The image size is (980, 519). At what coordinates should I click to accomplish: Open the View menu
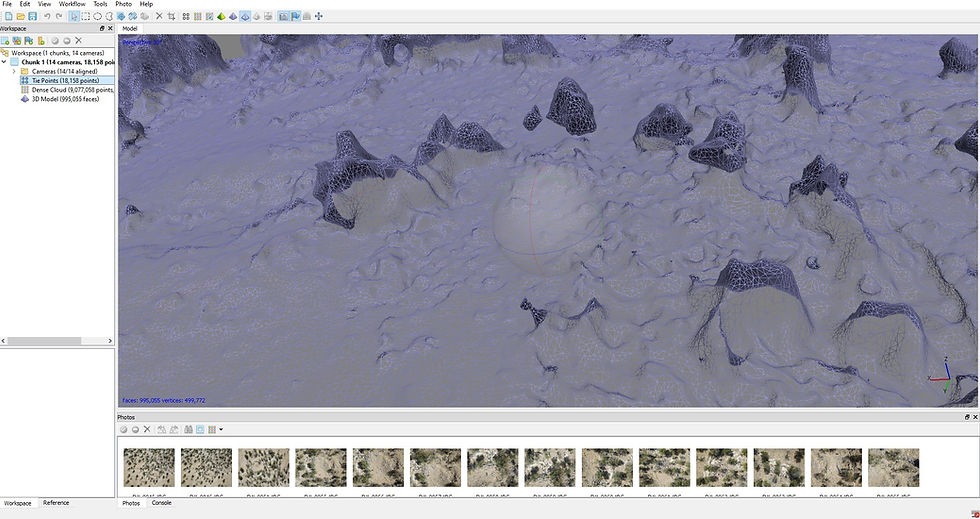(x=44, y=4)
